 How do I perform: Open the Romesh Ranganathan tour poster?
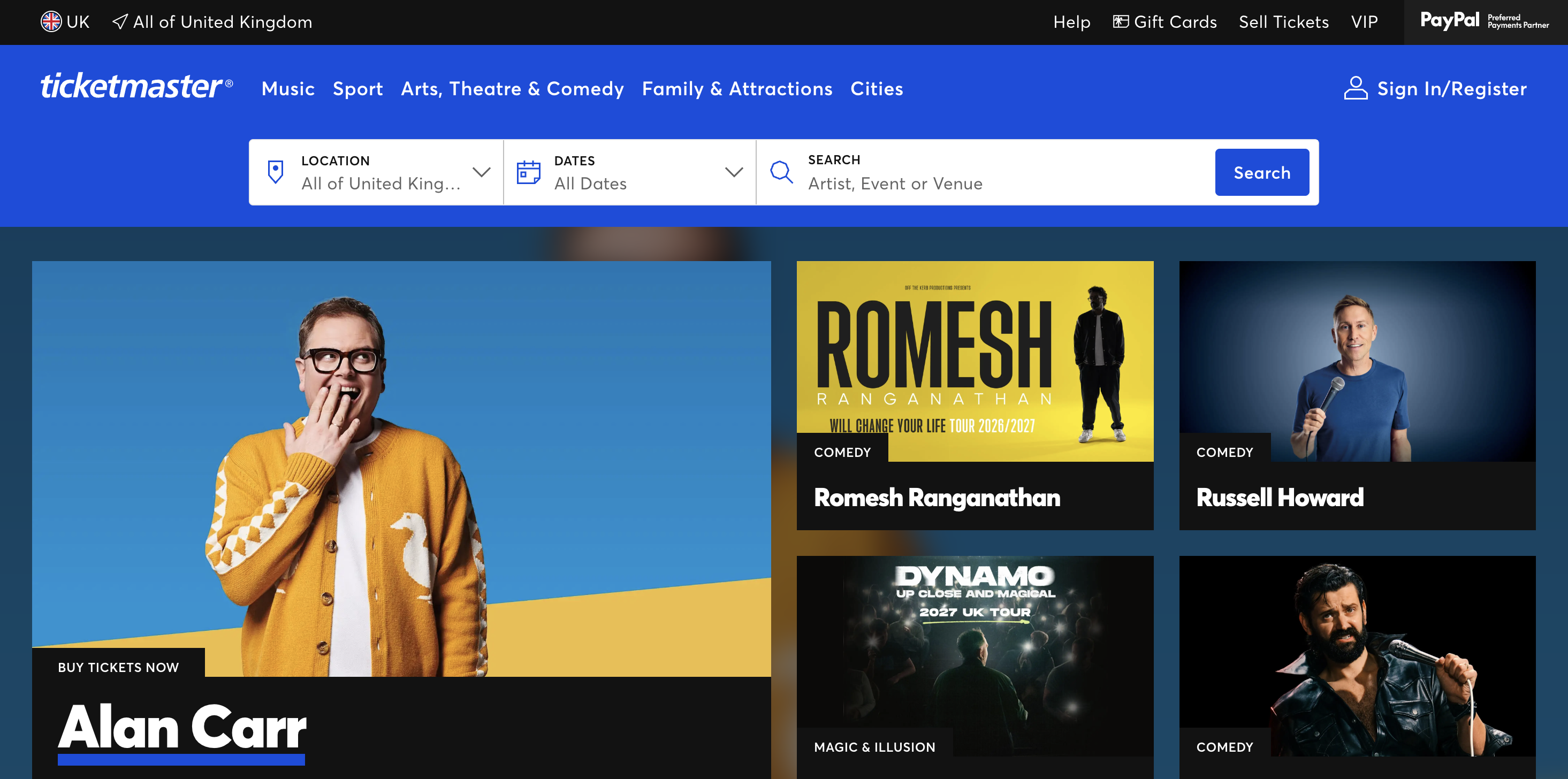[x=975, y=362]
